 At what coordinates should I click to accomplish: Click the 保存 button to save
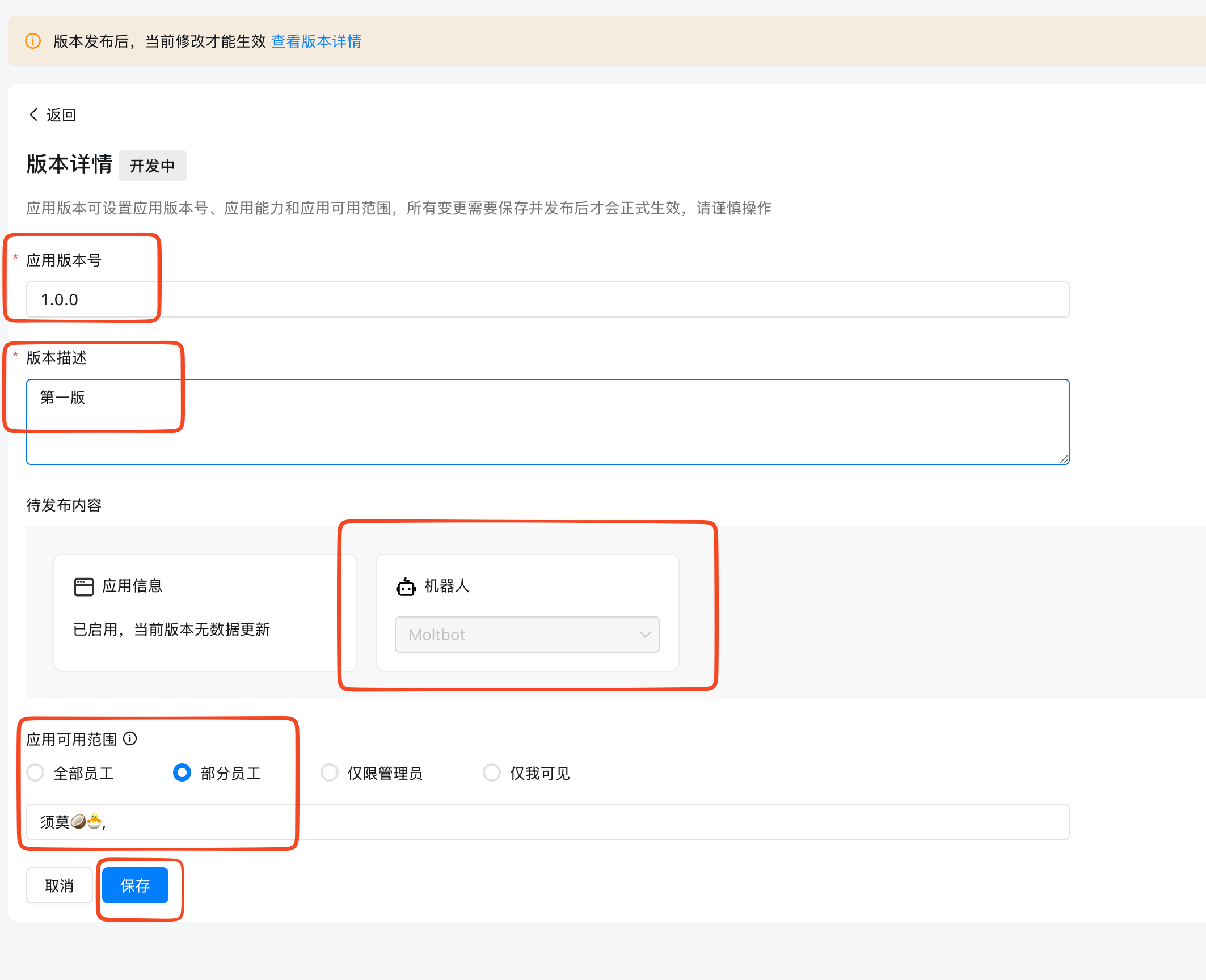coord(135,885)
